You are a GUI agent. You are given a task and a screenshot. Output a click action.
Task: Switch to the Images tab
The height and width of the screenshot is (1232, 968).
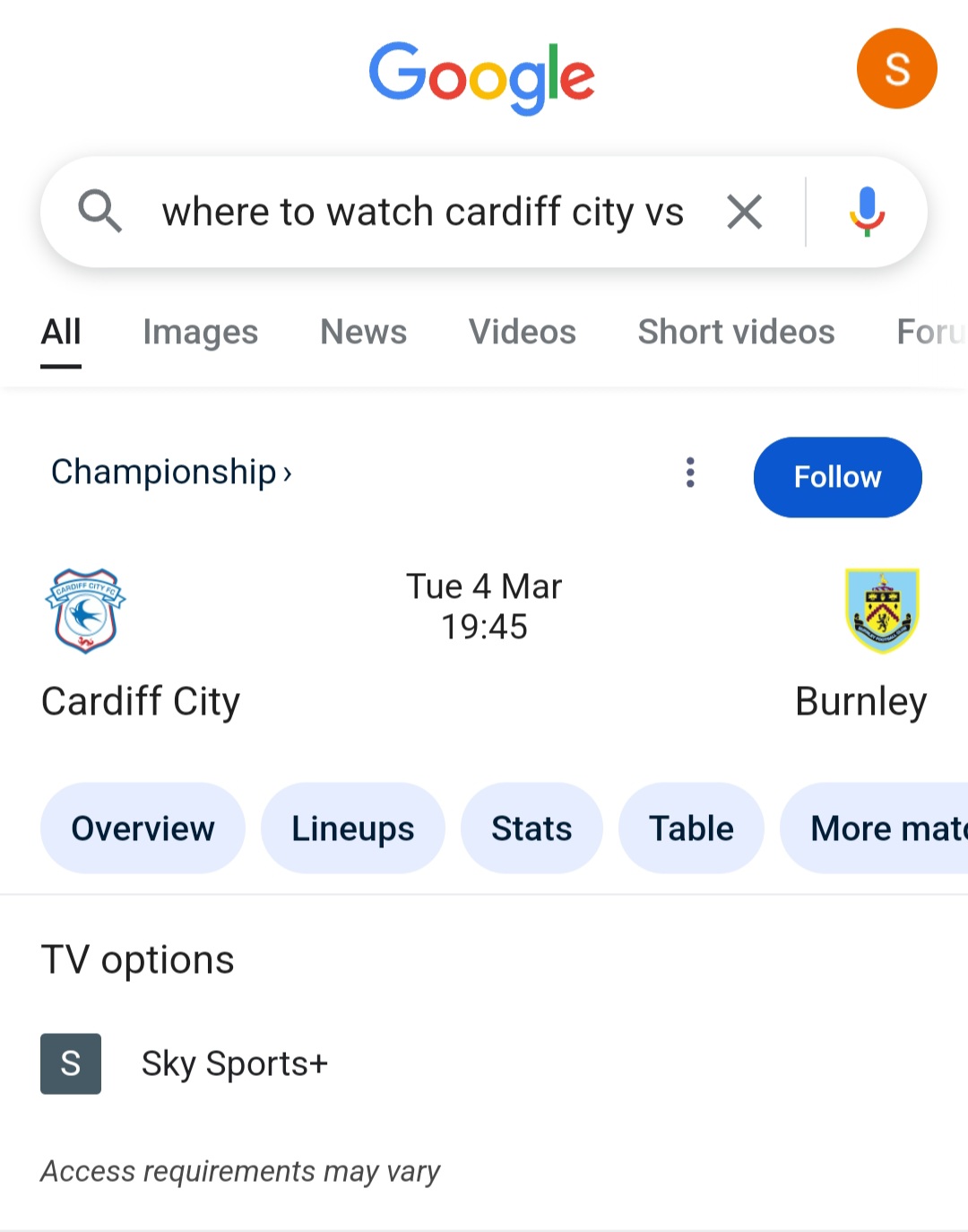point(200,332)
